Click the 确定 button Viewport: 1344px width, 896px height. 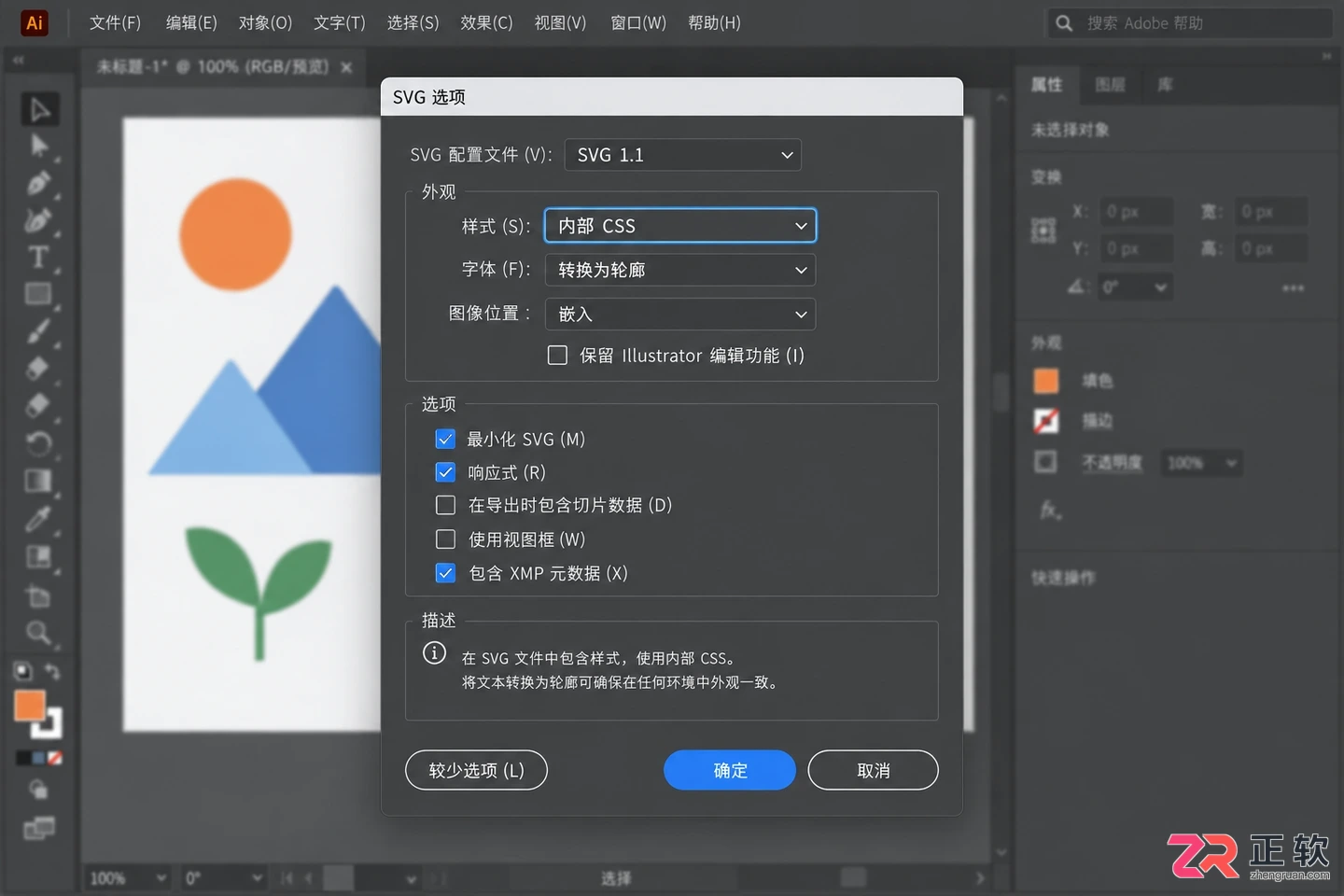730,770
